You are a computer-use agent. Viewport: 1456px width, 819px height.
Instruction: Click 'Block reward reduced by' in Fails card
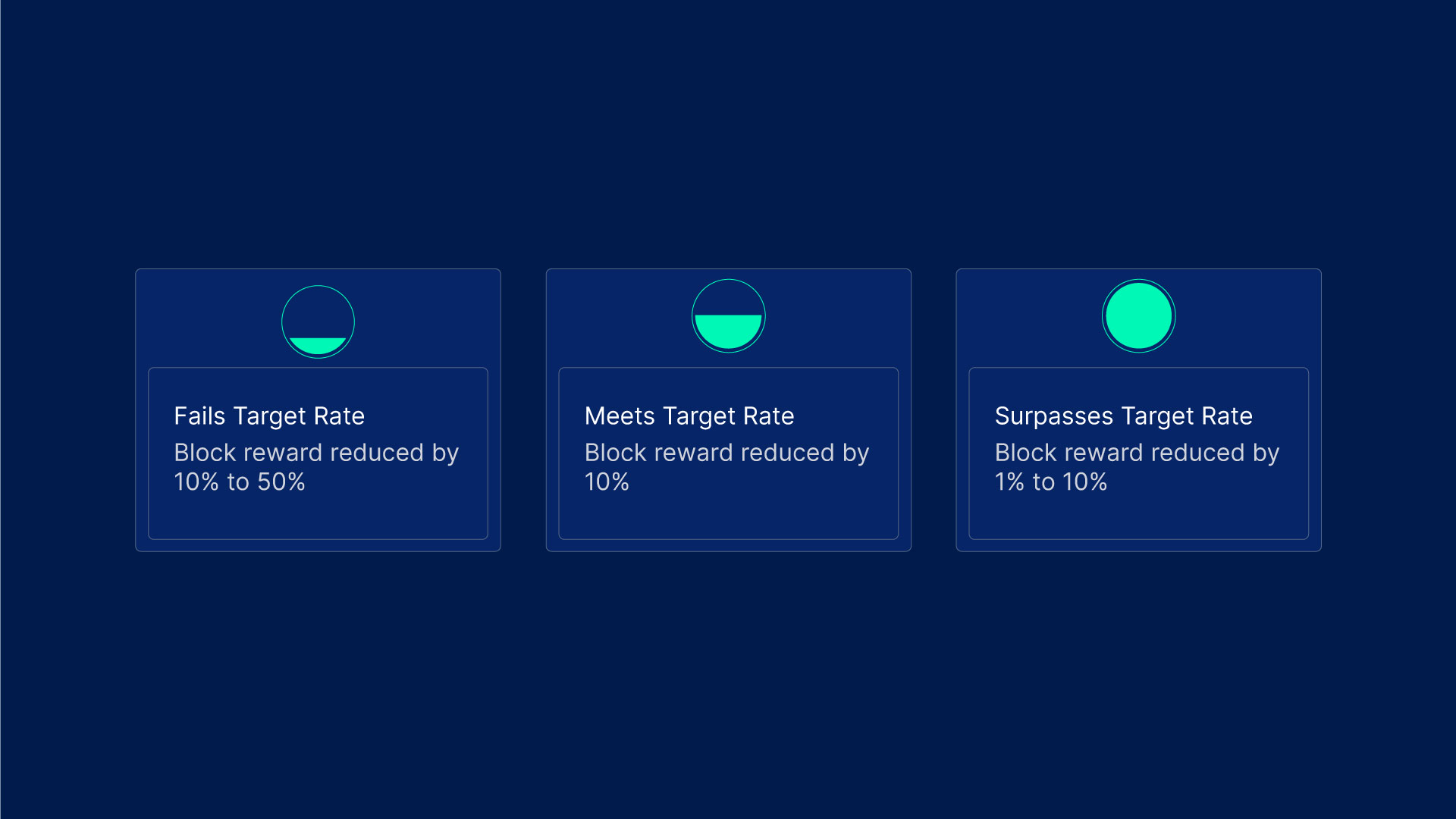[316, 453]
